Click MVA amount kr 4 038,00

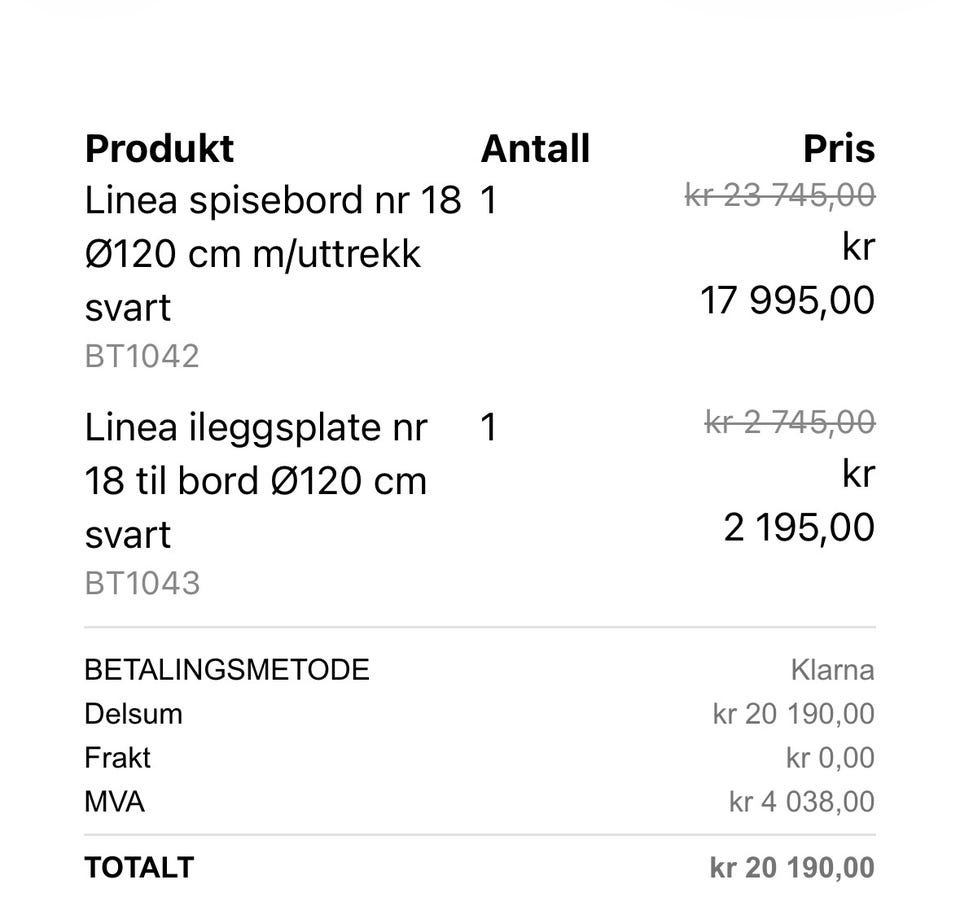[801, 802]
